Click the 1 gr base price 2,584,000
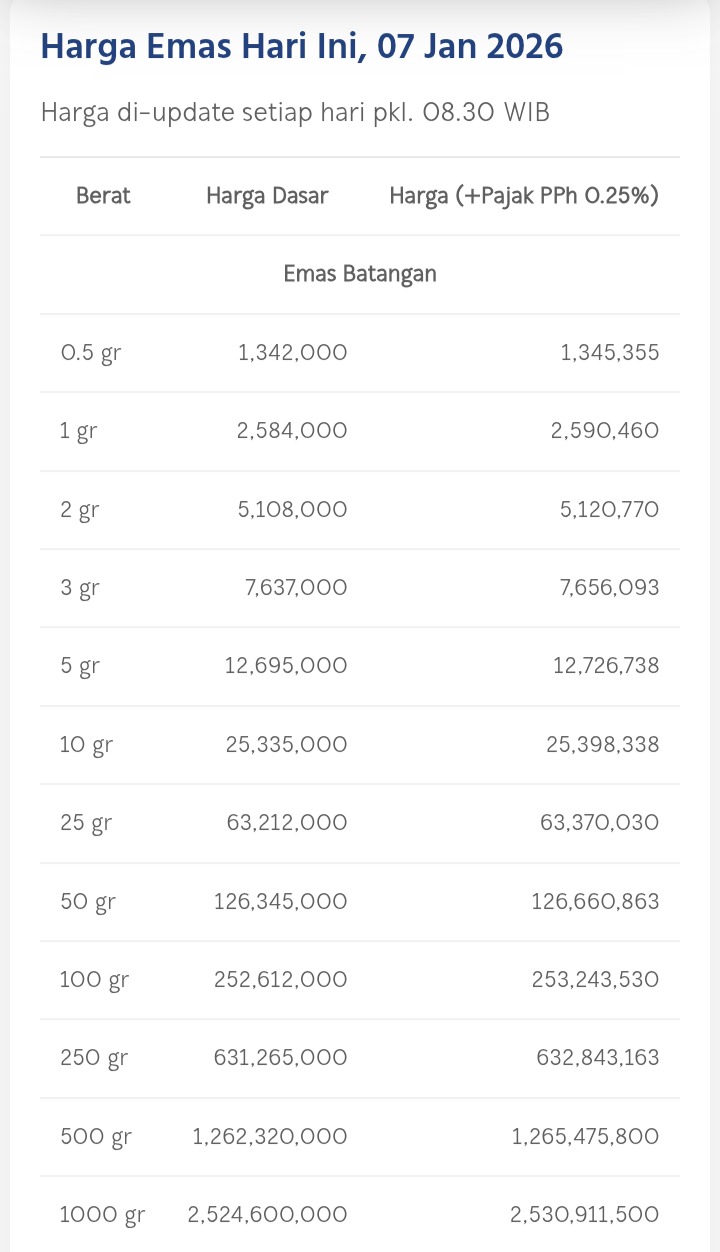 click(x=292, y=431)
